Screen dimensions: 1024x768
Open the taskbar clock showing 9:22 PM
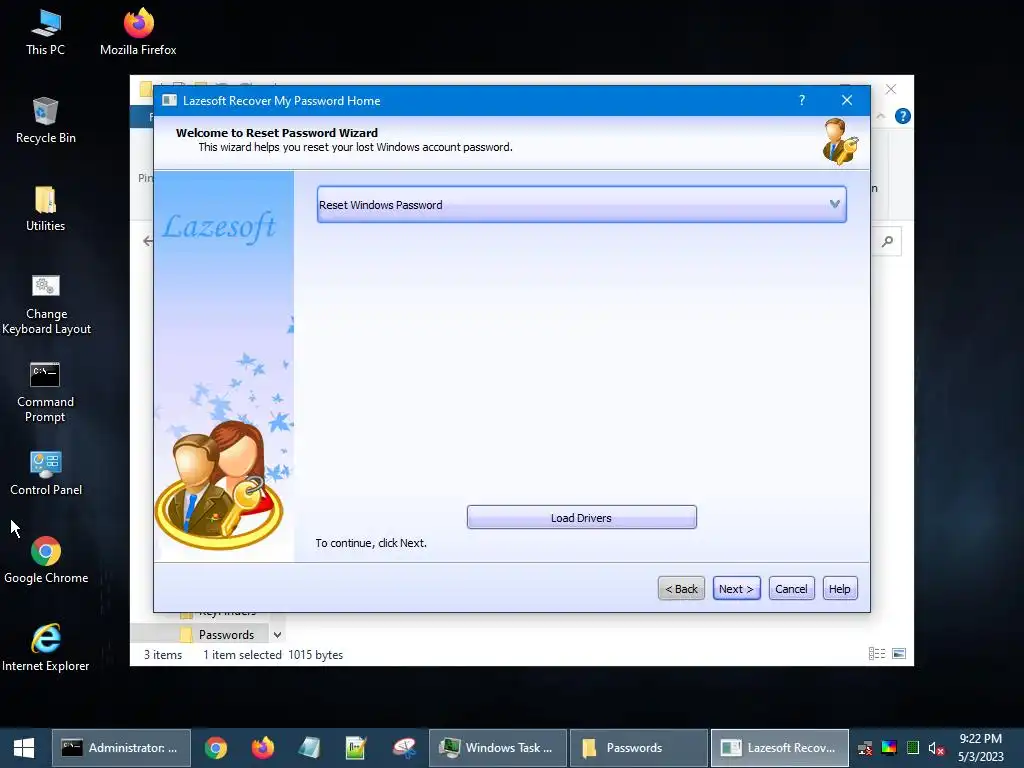coord(980,748)
